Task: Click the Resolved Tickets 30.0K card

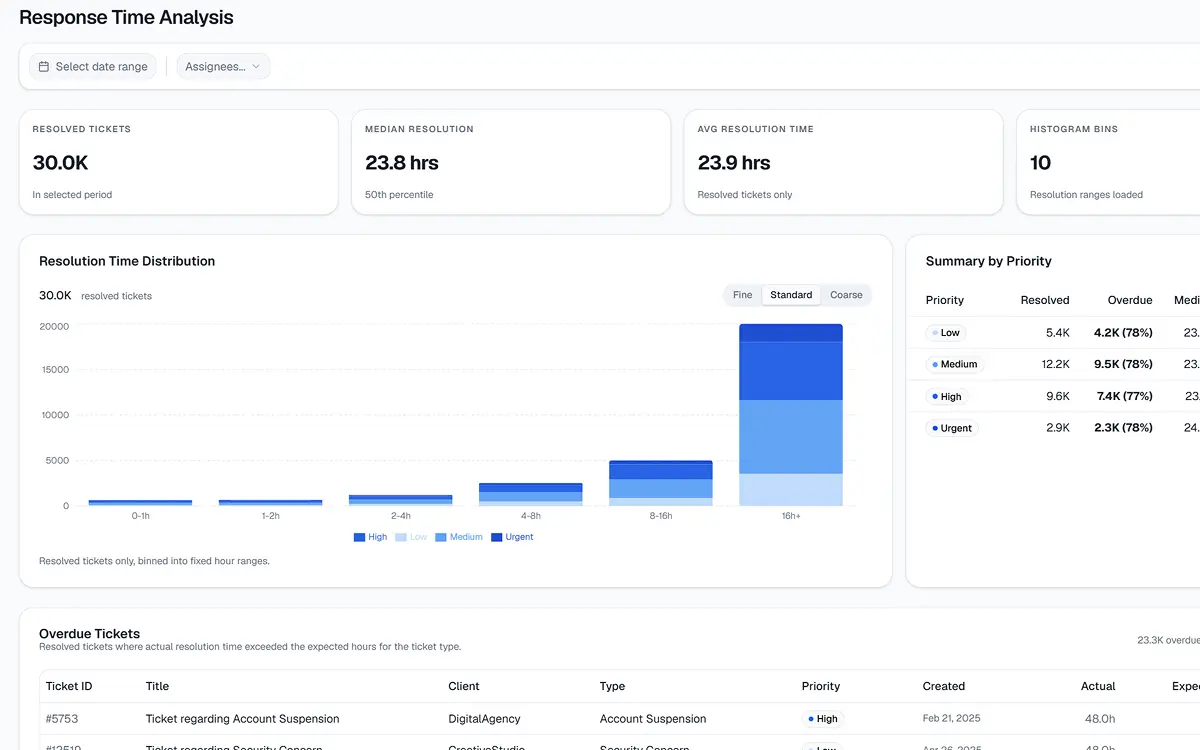Action: [178, 162]
